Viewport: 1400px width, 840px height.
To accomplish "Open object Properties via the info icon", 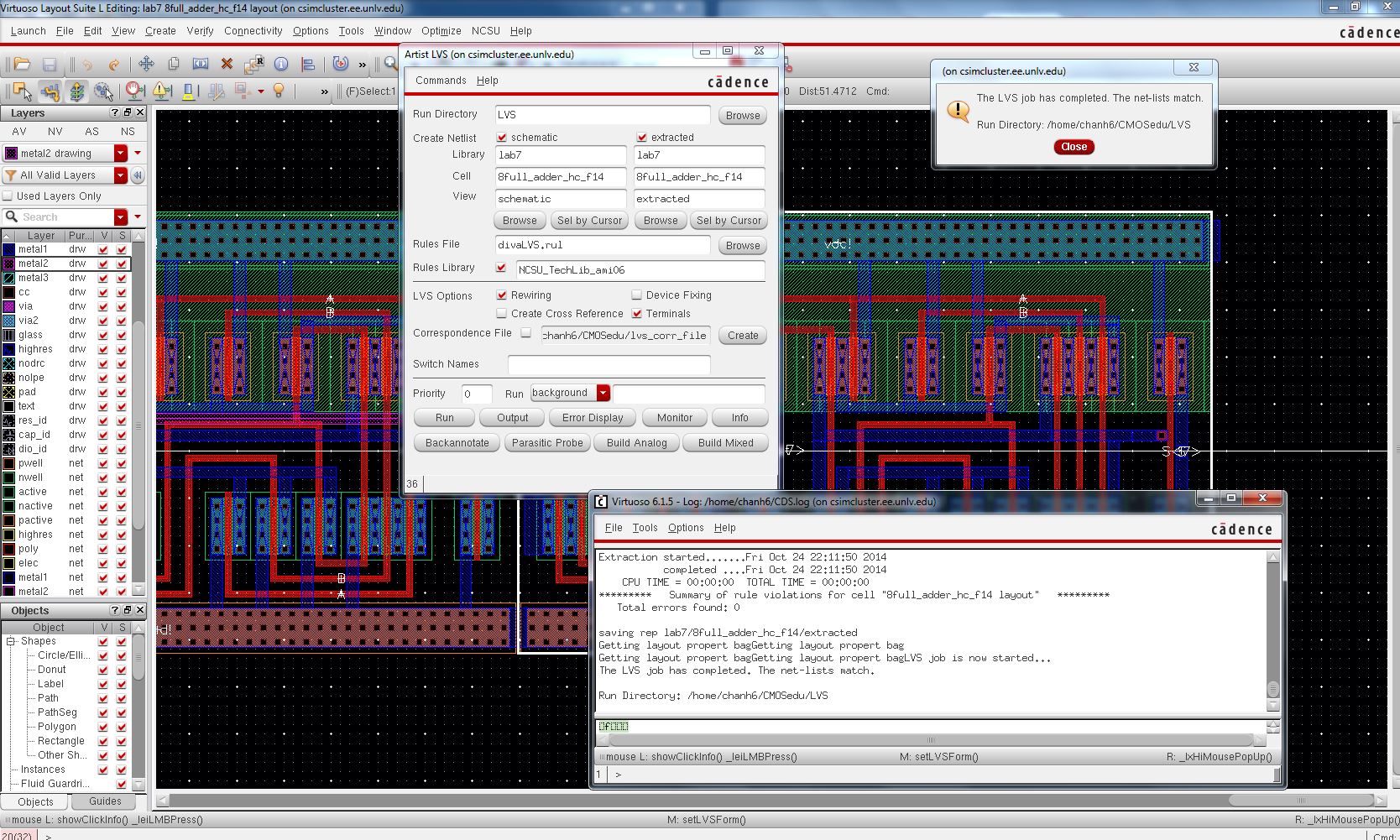I will tap(281, 64).
